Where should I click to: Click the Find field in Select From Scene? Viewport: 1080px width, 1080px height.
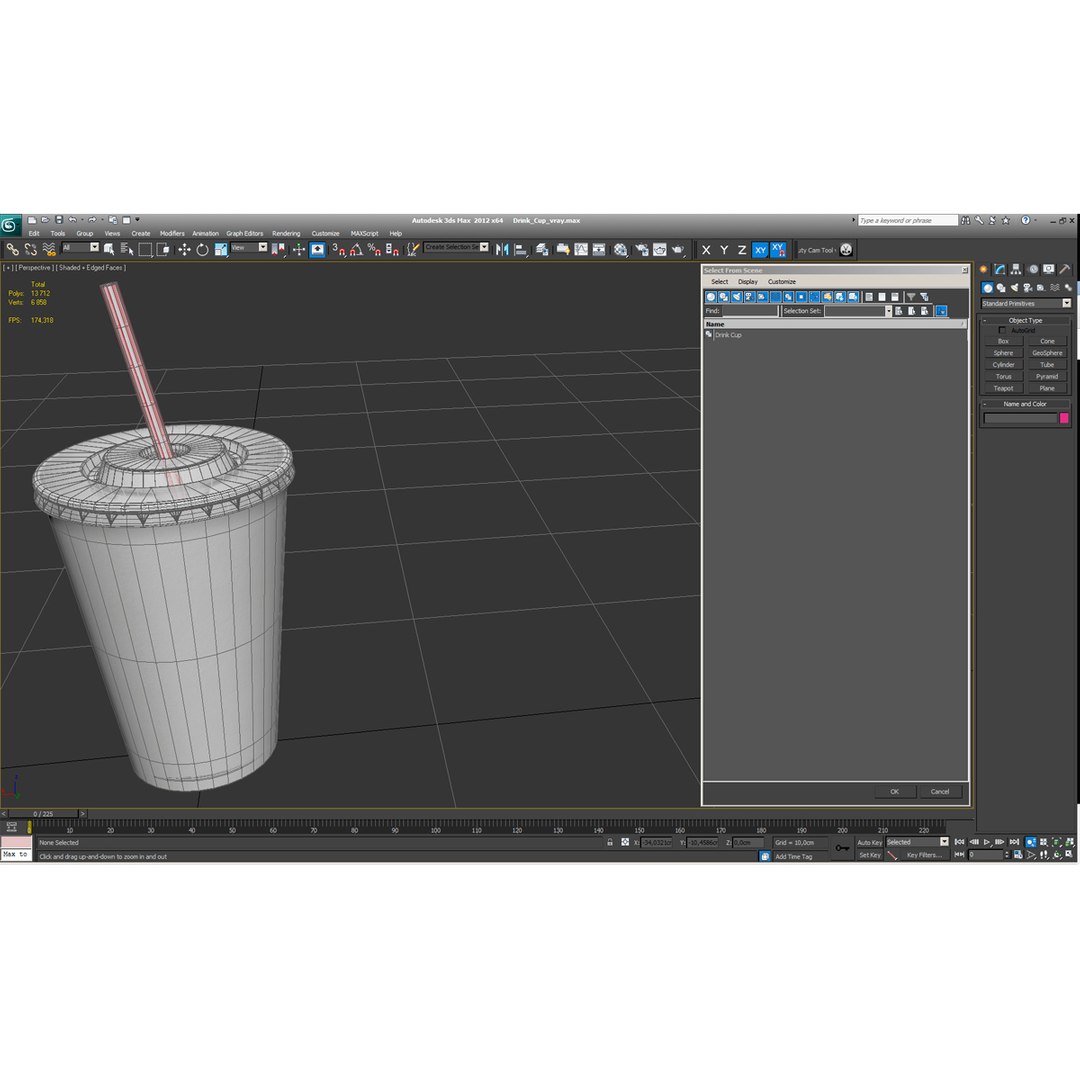pos(749,311)
